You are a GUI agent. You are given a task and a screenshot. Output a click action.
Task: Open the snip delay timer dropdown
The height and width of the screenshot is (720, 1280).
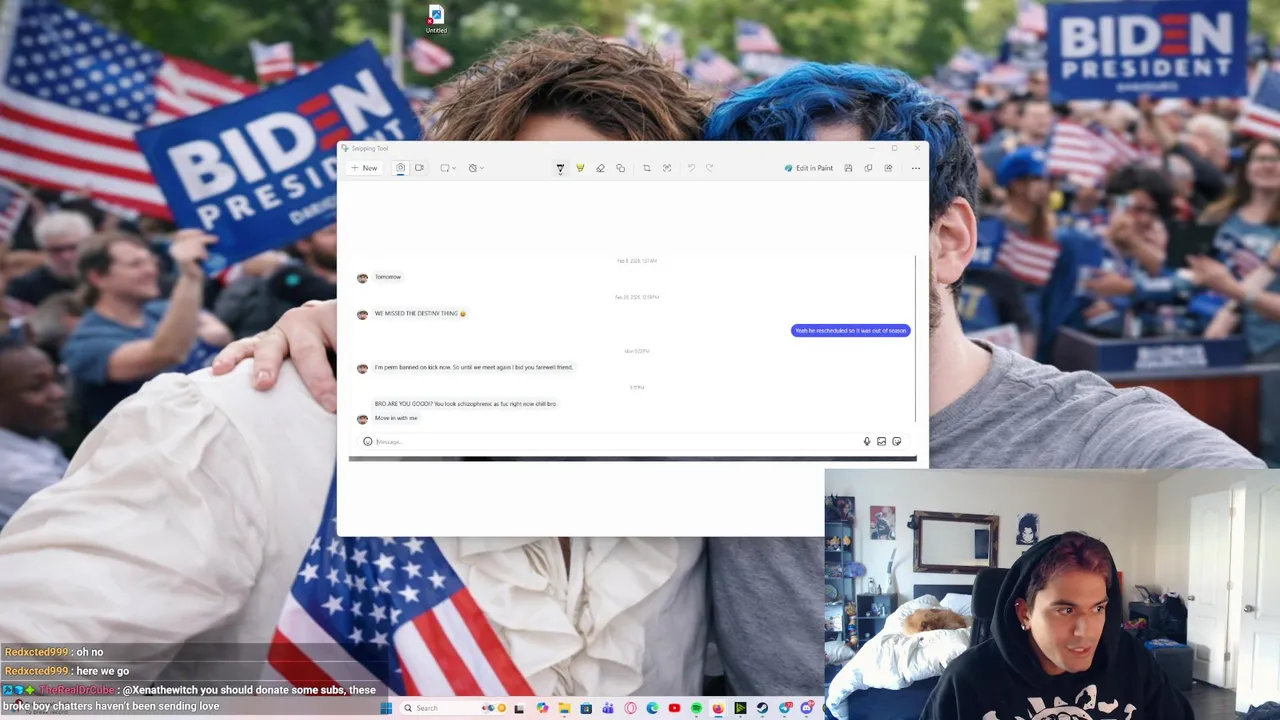tap(476, 168)
